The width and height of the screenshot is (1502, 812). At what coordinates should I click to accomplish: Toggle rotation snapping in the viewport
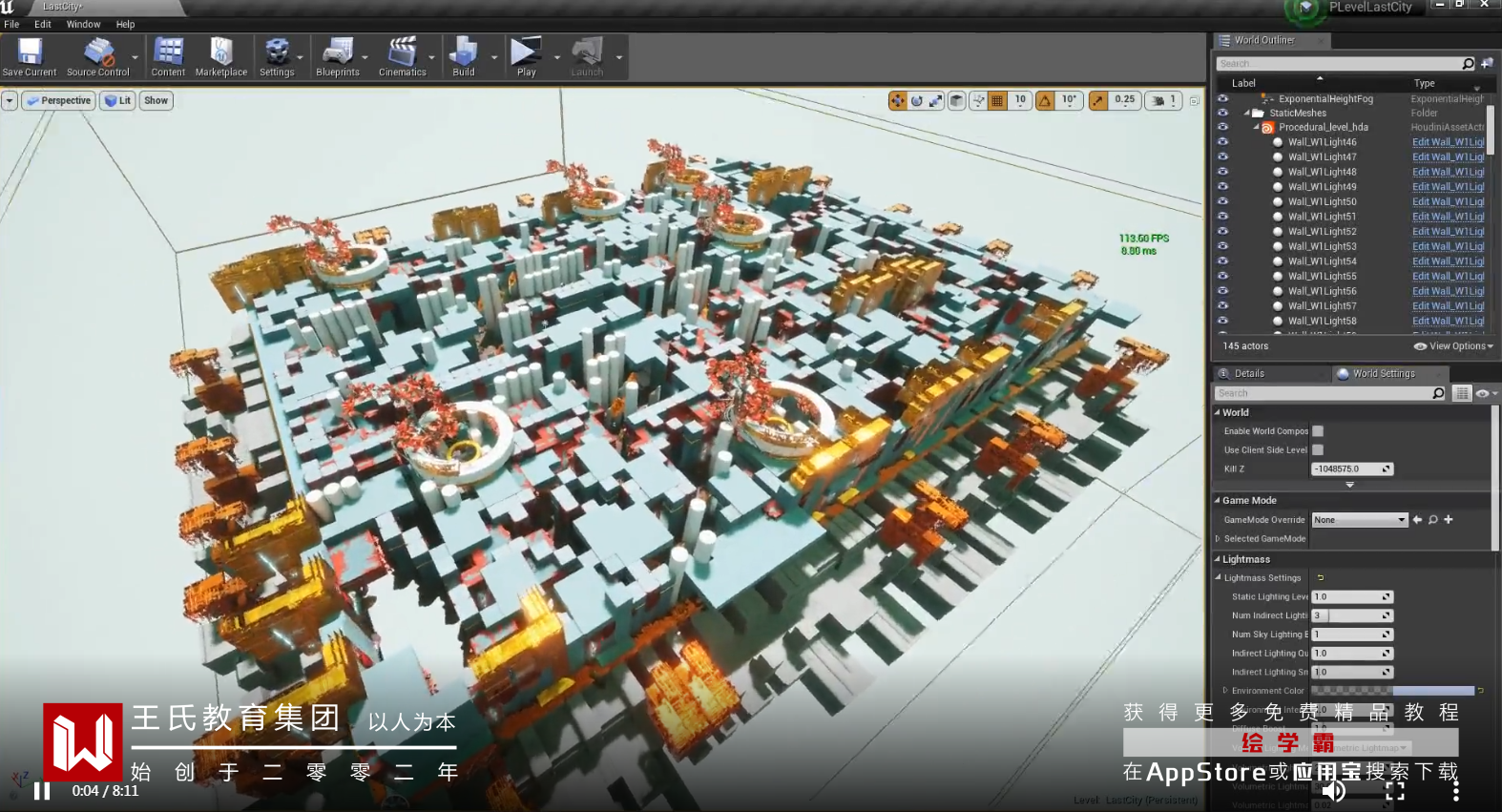(1045, 100)
